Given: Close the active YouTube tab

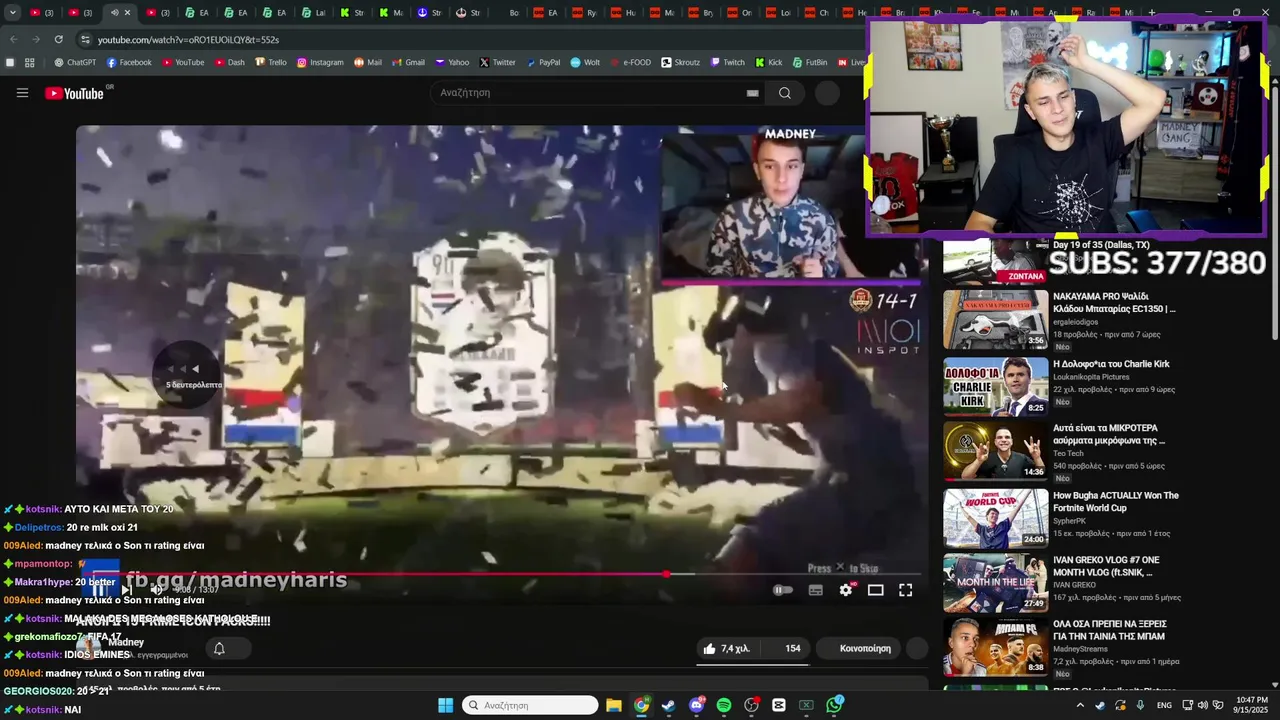Looking at the screenshot, I should point(127,13).
